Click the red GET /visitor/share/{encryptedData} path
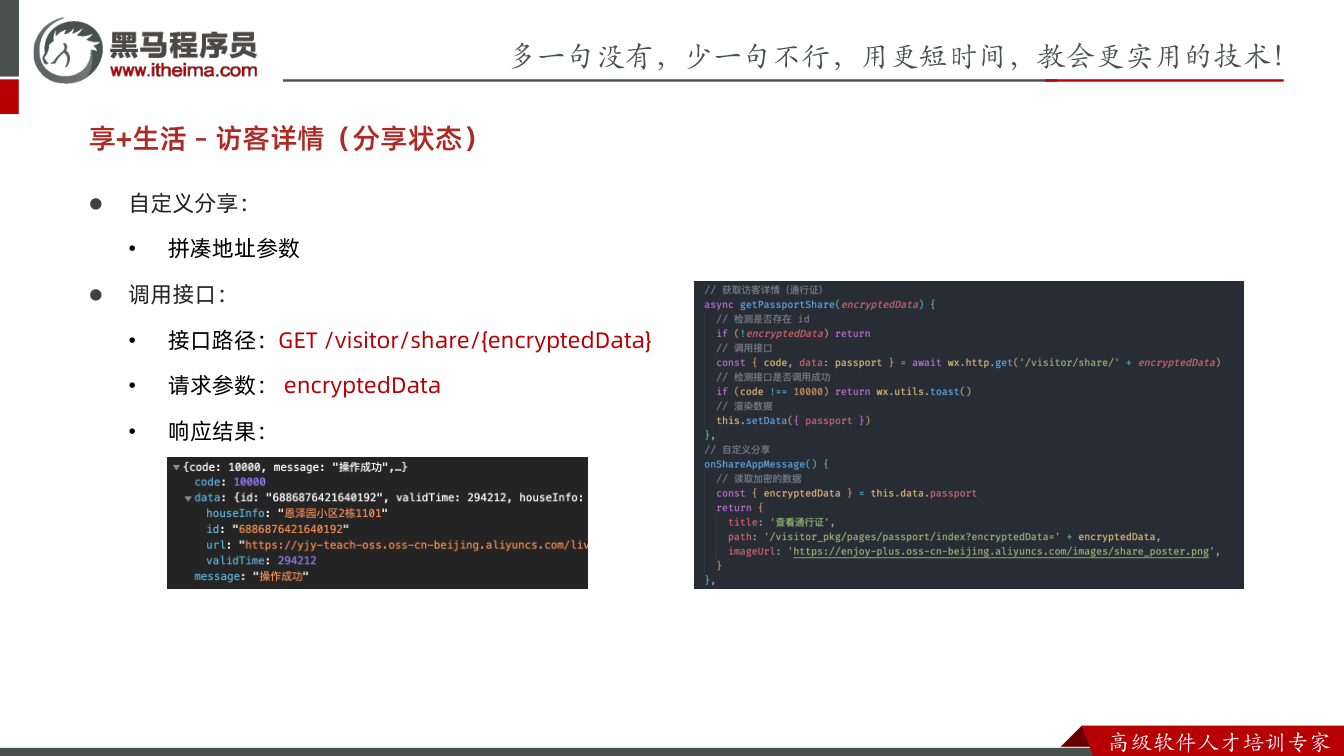Screen dimensions: 1344x756 465,340
